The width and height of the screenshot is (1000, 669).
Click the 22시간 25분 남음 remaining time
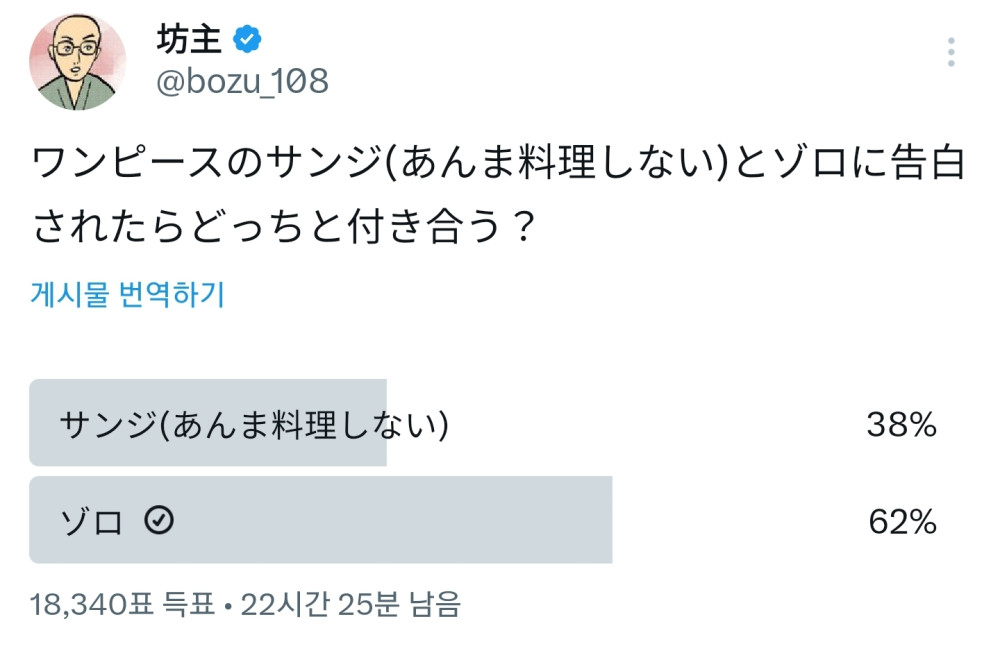pos(350,604)
